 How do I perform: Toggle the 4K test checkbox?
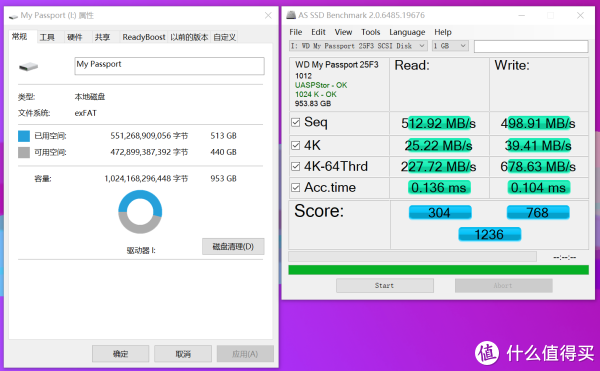pos(295,145)
